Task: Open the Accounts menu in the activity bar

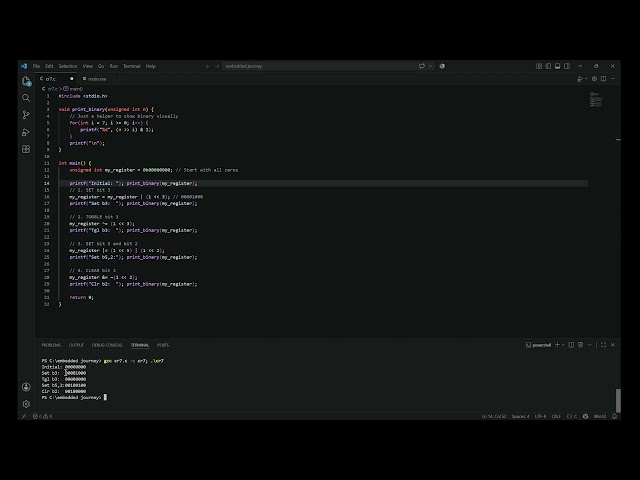Action: coord(26,387)
